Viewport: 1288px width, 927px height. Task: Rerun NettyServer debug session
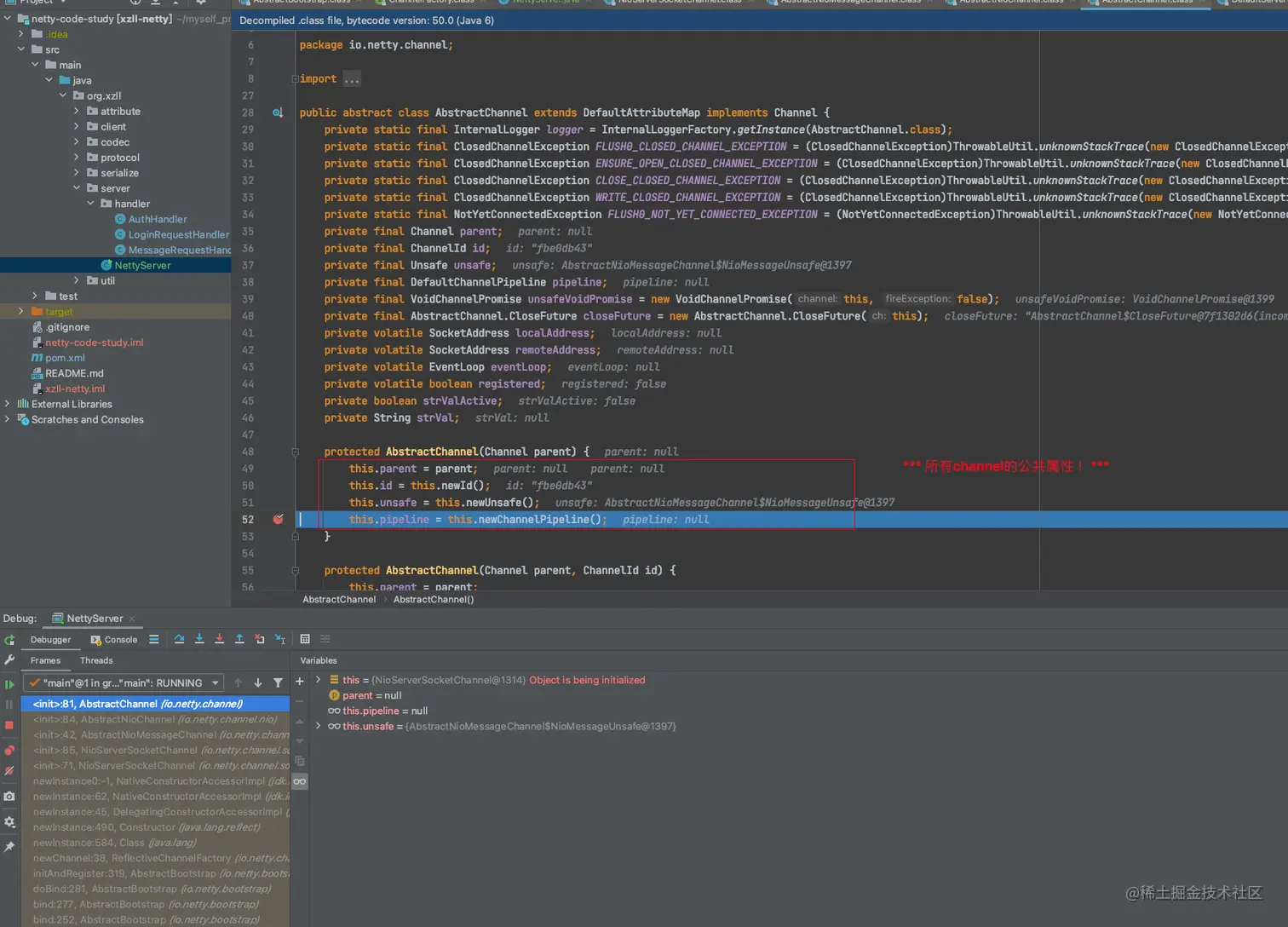9,640
